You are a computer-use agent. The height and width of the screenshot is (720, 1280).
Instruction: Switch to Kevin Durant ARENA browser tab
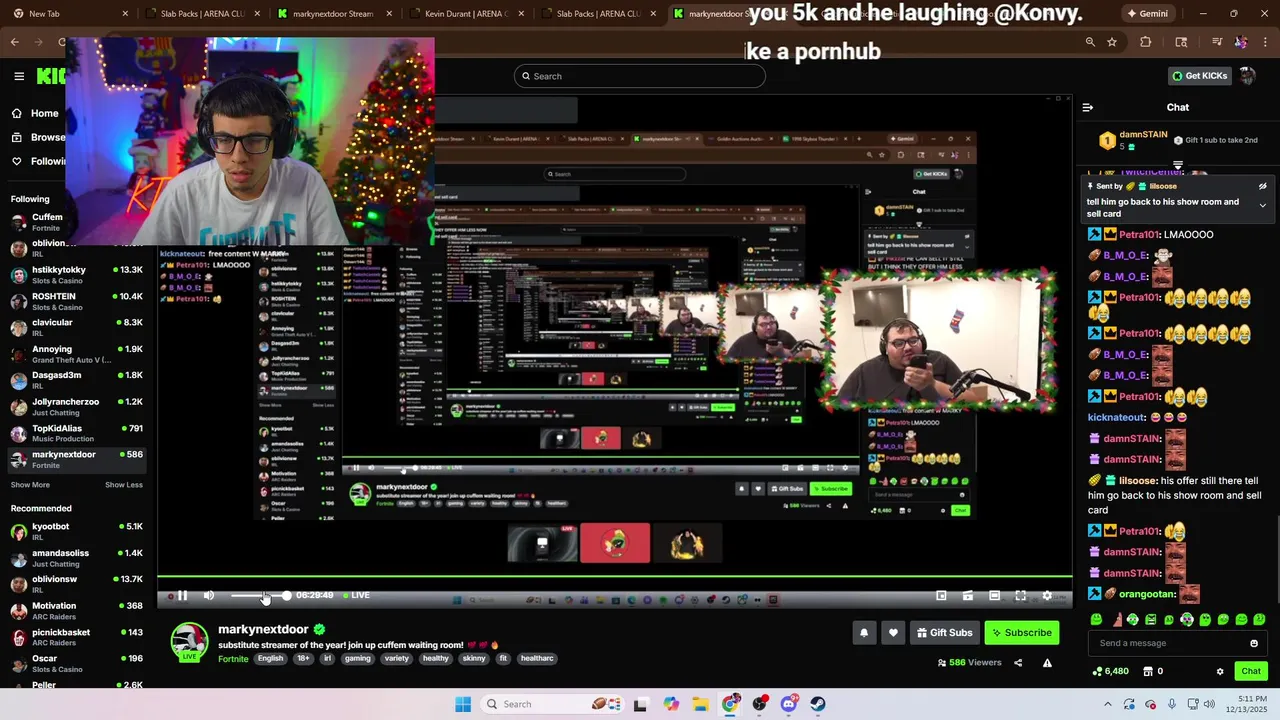(x=466, y=14)
